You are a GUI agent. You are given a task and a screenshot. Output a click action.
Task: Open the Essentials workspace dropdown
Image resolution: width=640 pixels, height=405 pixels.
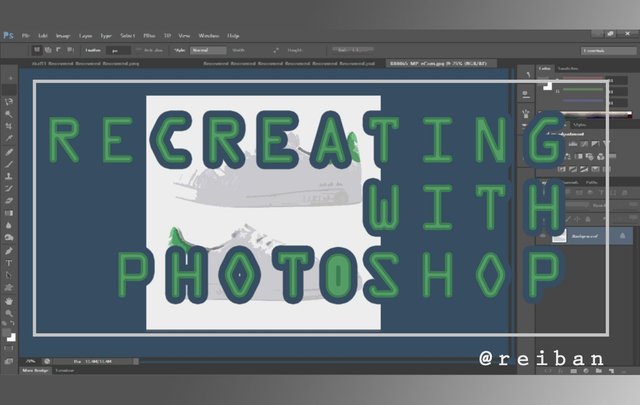click(608, 51)
